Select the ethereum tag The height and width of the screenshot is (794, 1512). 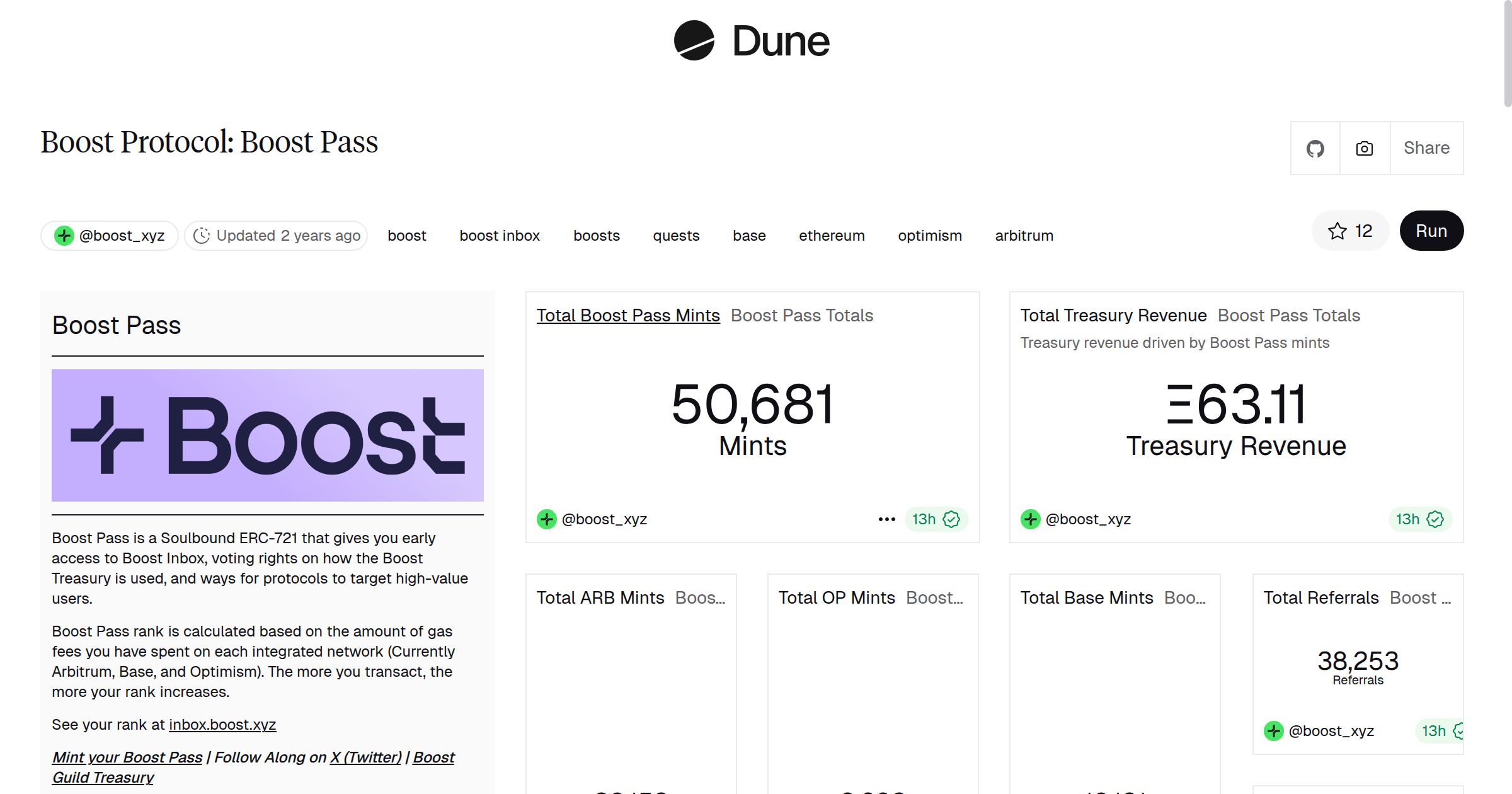coord(832,235)
